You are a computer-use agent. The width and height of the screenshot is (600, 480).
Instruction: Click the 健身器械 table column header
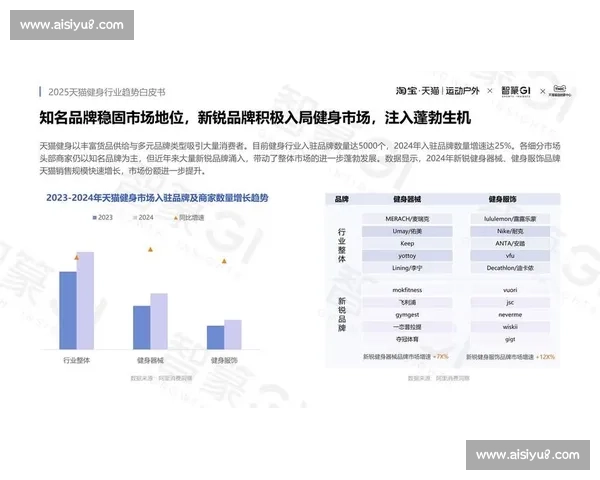pos(407,199)
